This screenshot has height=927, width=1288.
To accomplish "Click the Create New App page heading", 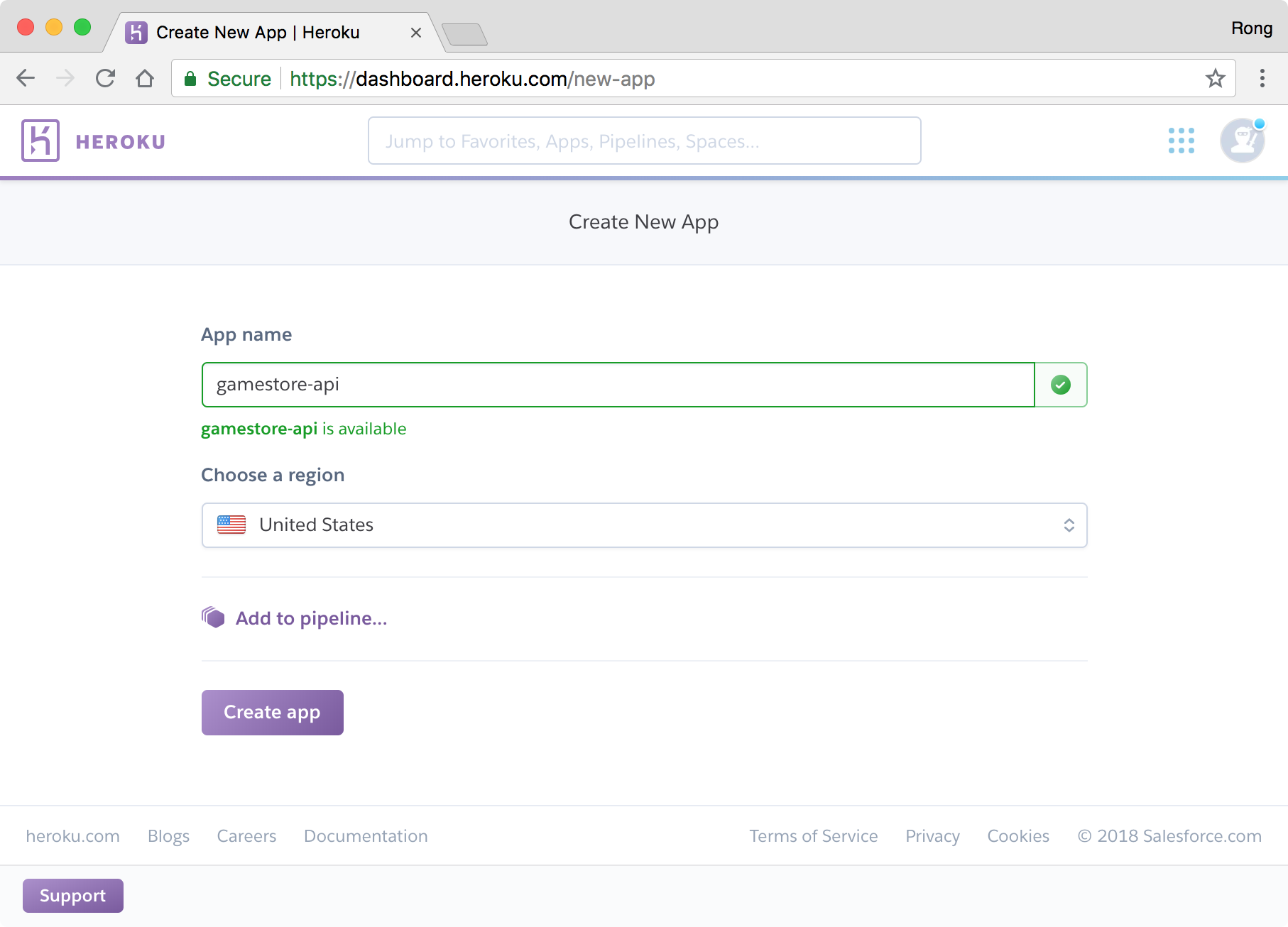I will click(x=644, y=222).
